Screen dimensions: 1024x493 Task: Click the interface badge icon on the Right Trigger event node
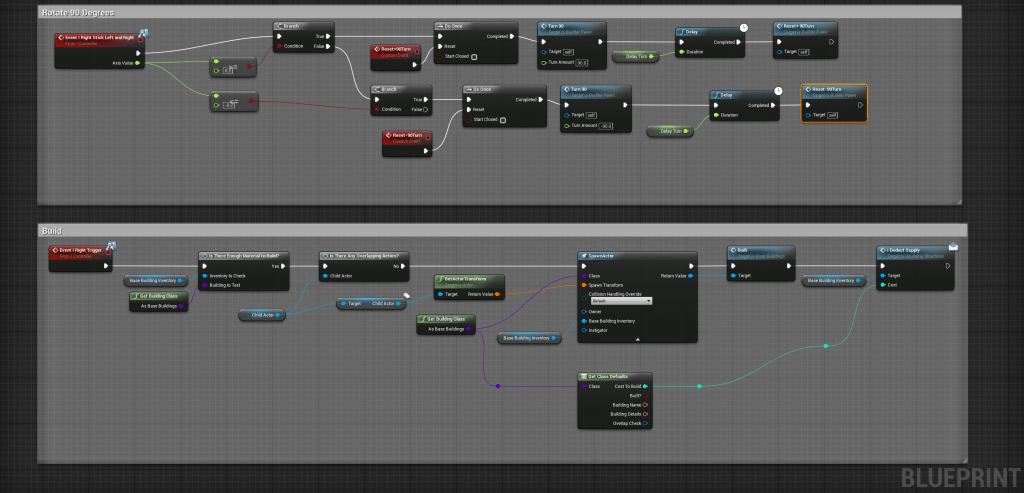[x=113, y=246]
